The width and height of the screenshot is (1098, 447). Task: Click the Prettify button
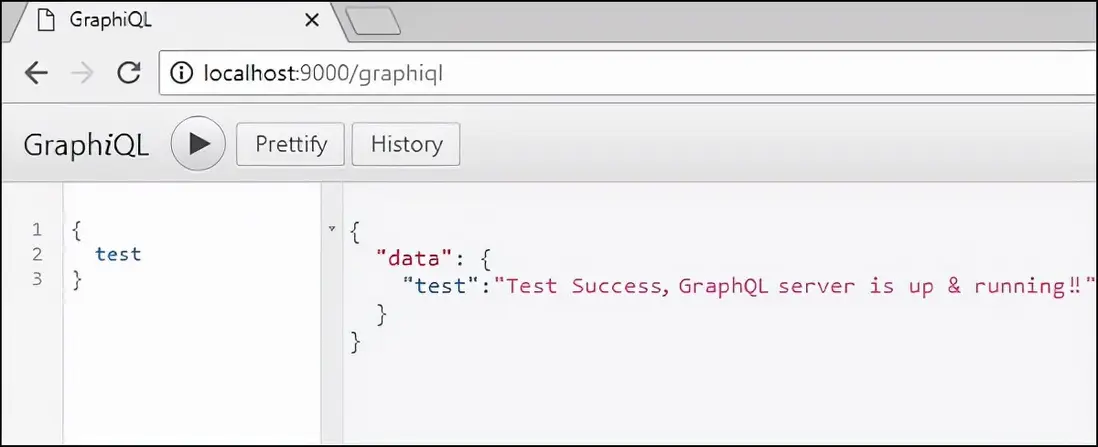[290, 144]
